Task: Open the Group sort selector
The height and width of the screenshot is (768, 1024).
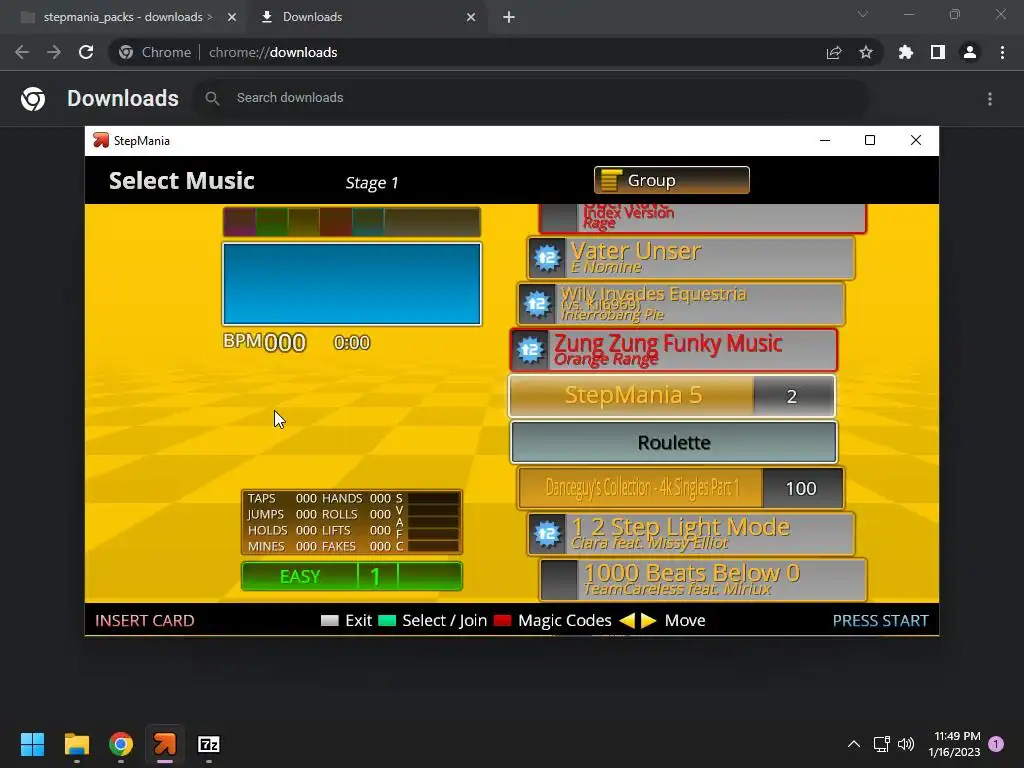Action: [671, 180]
